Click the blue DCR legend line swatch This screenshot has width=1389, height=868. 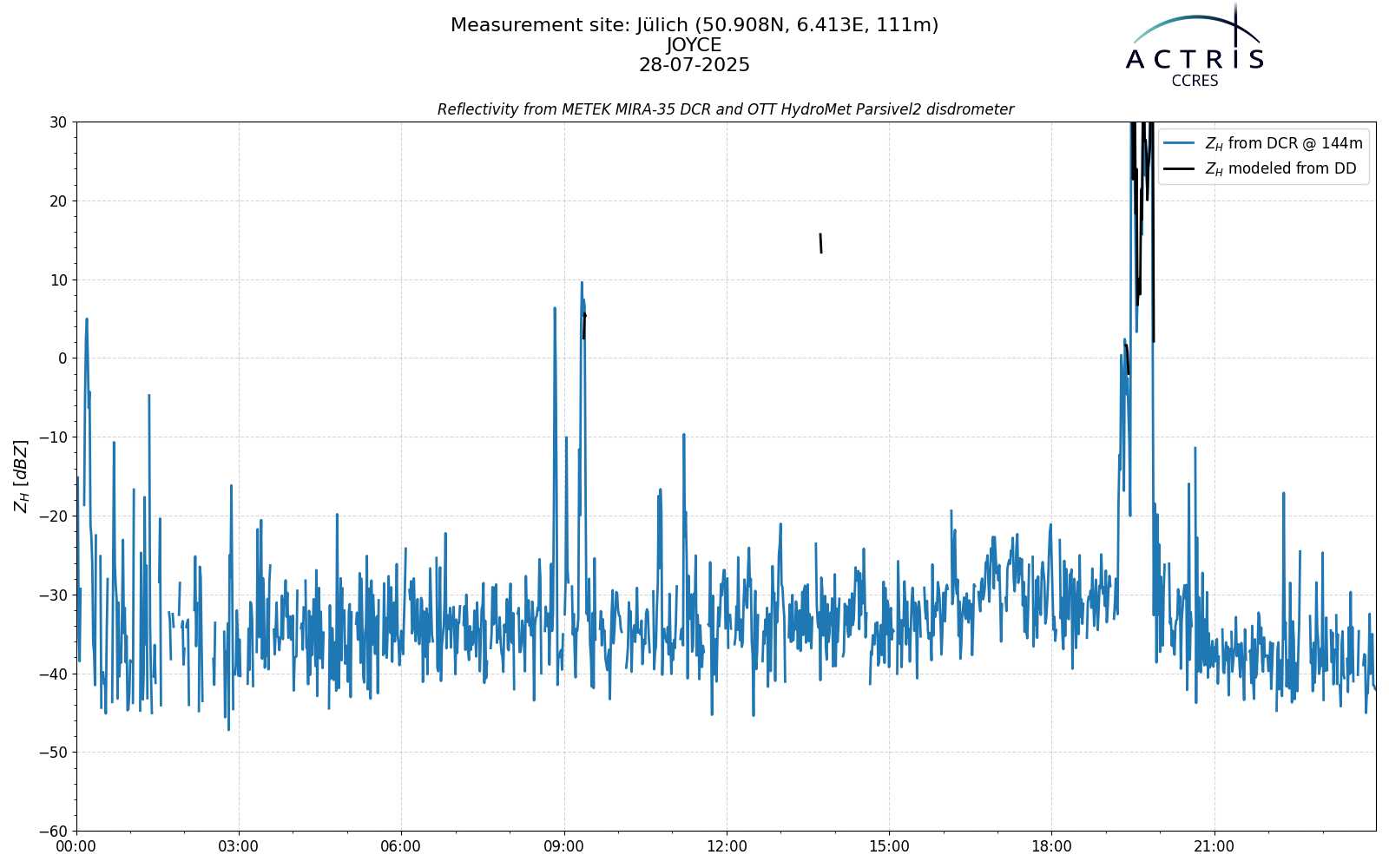click(x=1180, y=143)
